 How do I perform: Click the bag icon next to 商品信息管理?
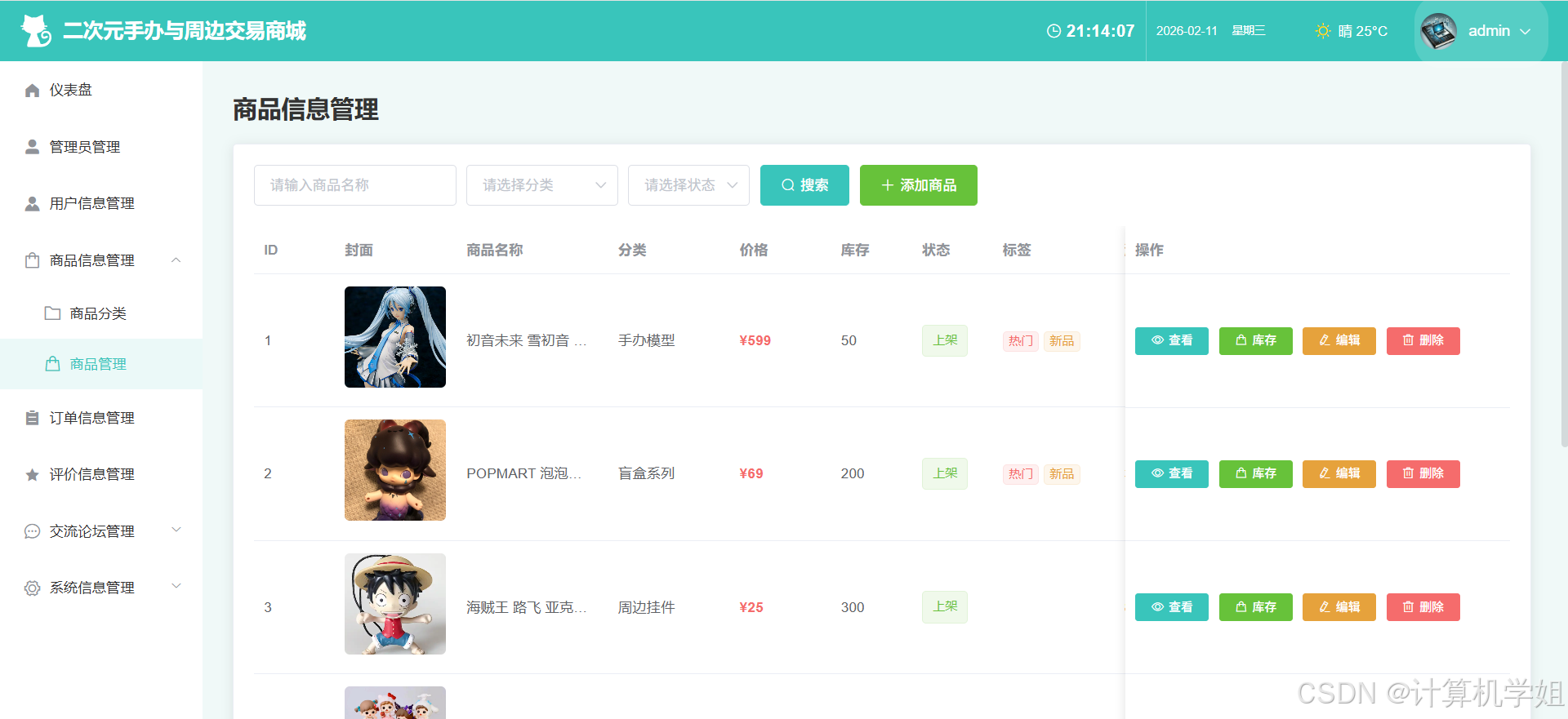tap(32, 260)
